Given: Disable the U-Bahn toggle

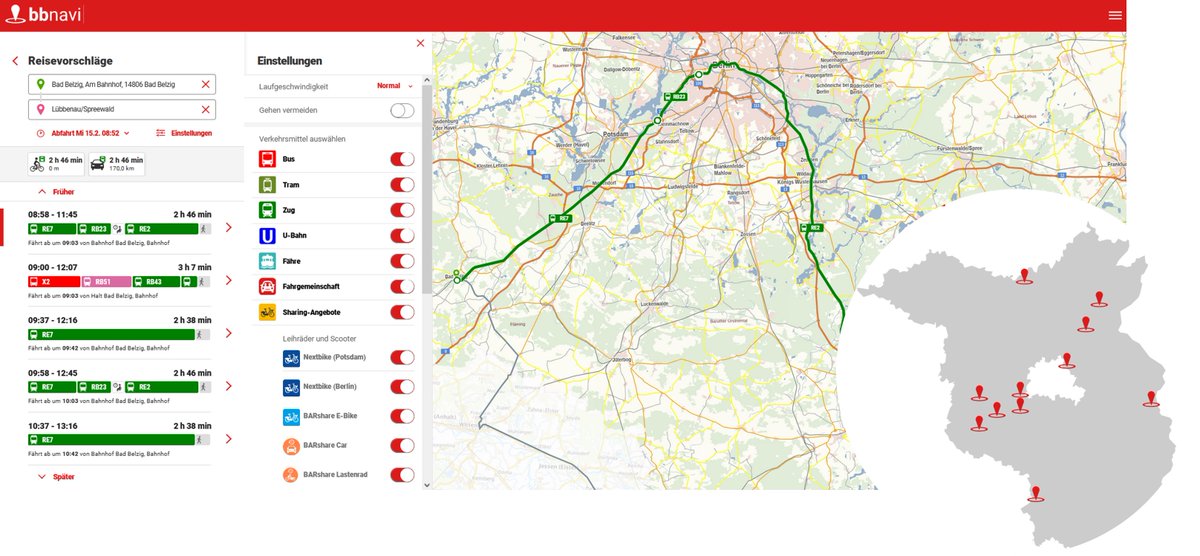Looking at the screenshot, I should 402,236.
